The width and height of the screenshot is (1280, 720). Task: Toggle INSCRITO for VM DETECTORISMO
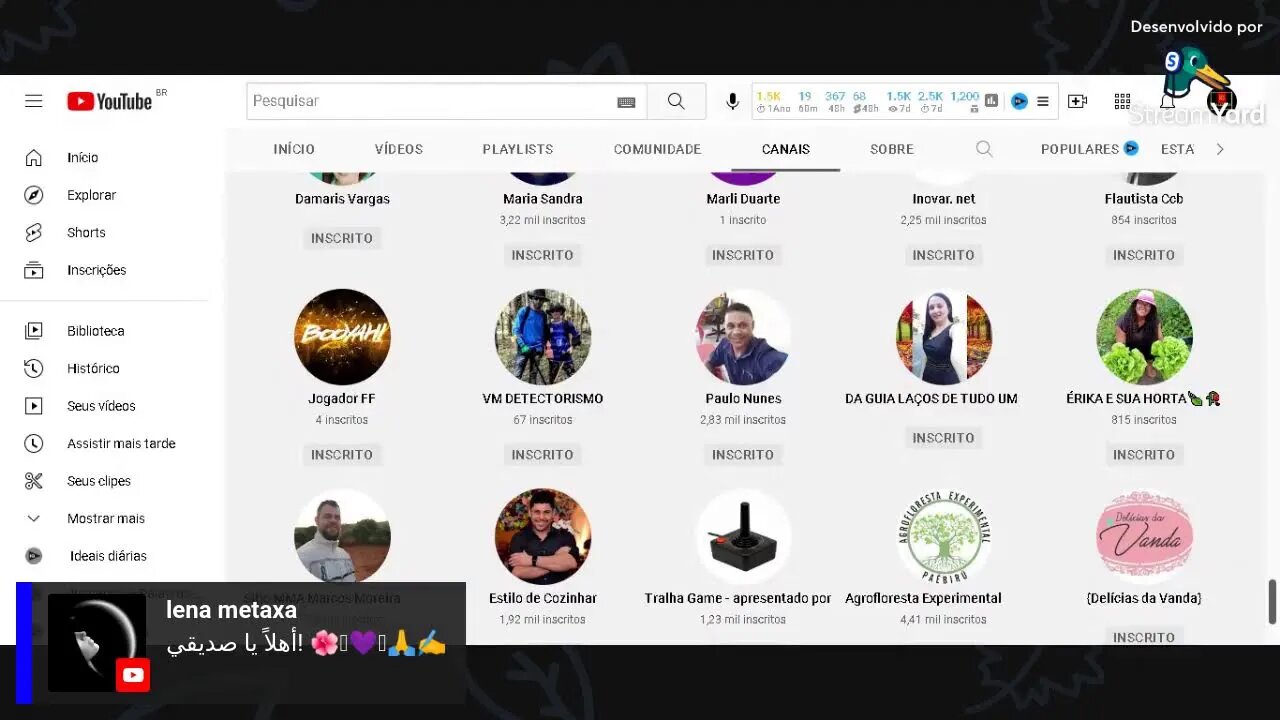[x=543, y=454]
